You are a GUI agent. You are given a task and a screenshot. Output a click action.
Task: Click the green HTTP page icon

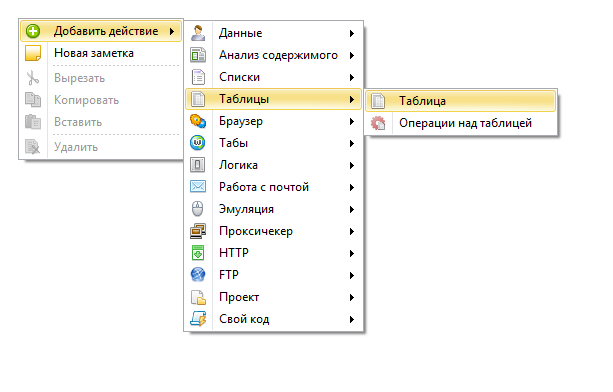[x=198, y=253]
